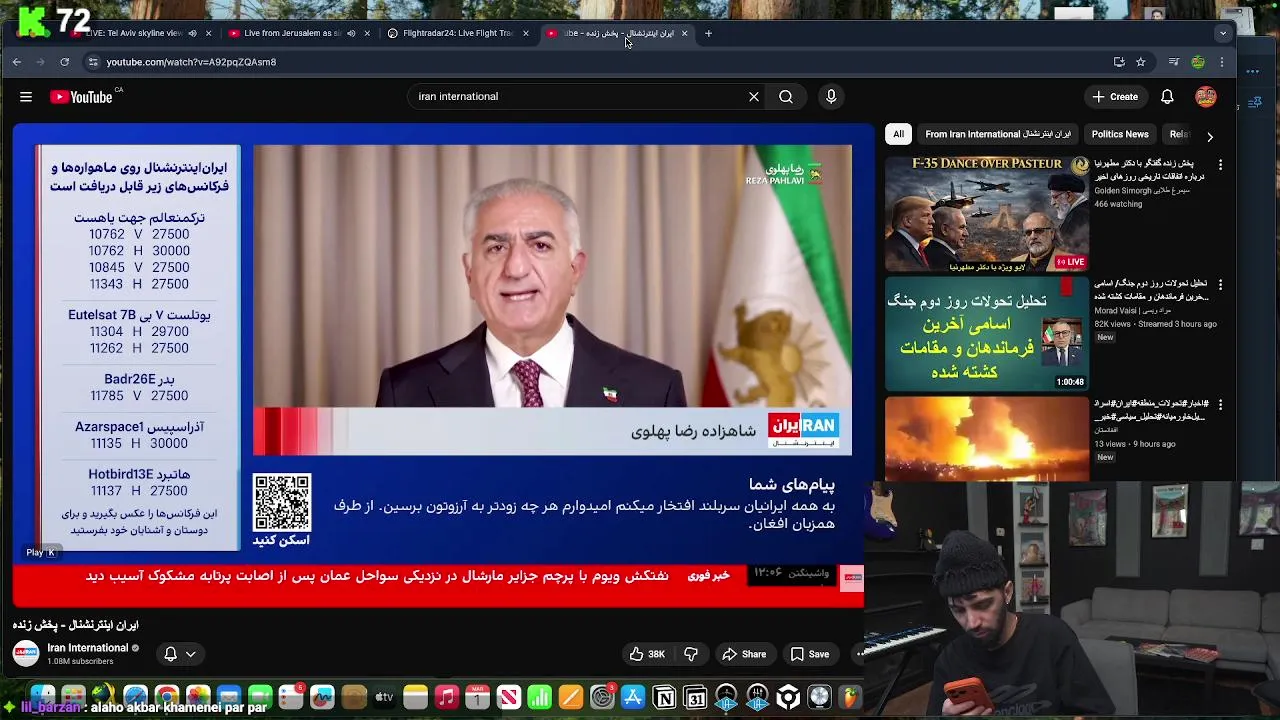Like the video showing 38K likes
The image size is (1280, 720).
click(x=647, y=654)
